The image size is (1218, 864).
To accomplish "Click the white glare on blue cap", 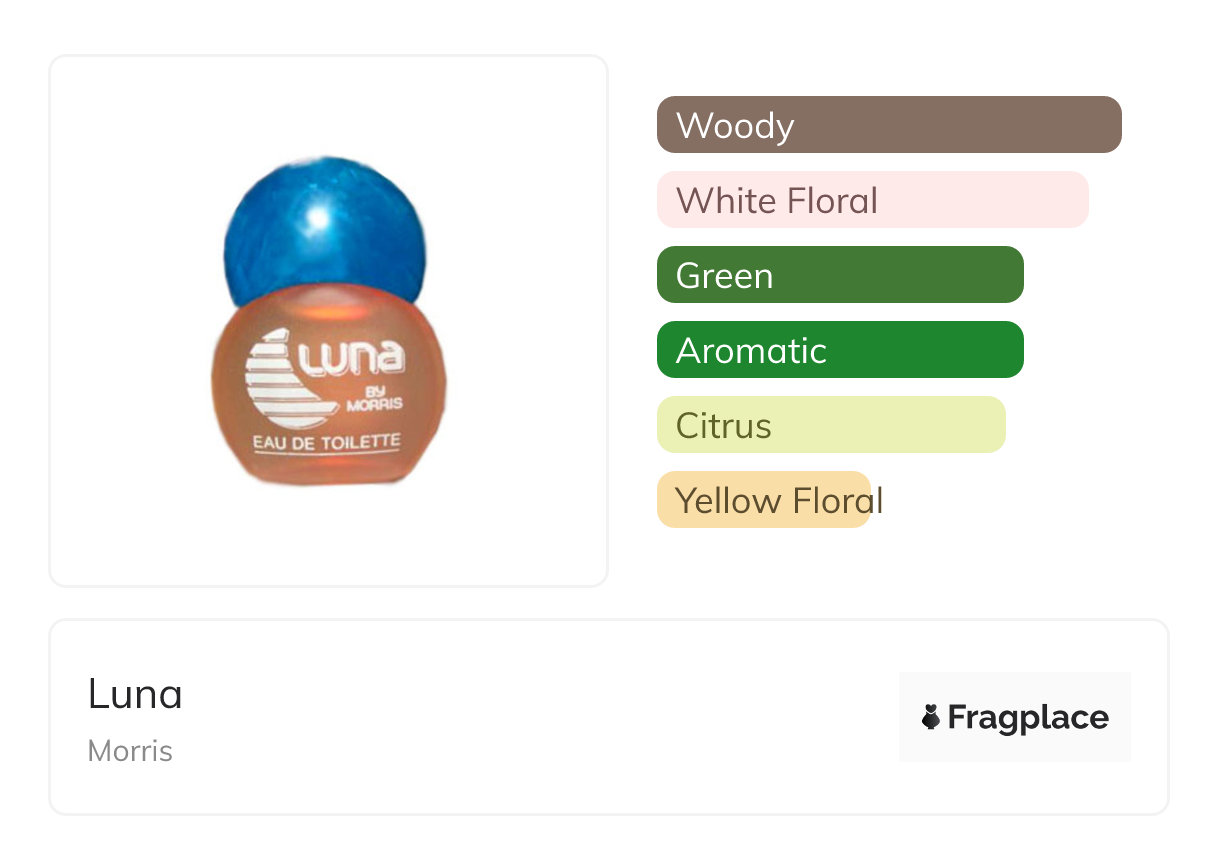I will (x=318, y=217).
